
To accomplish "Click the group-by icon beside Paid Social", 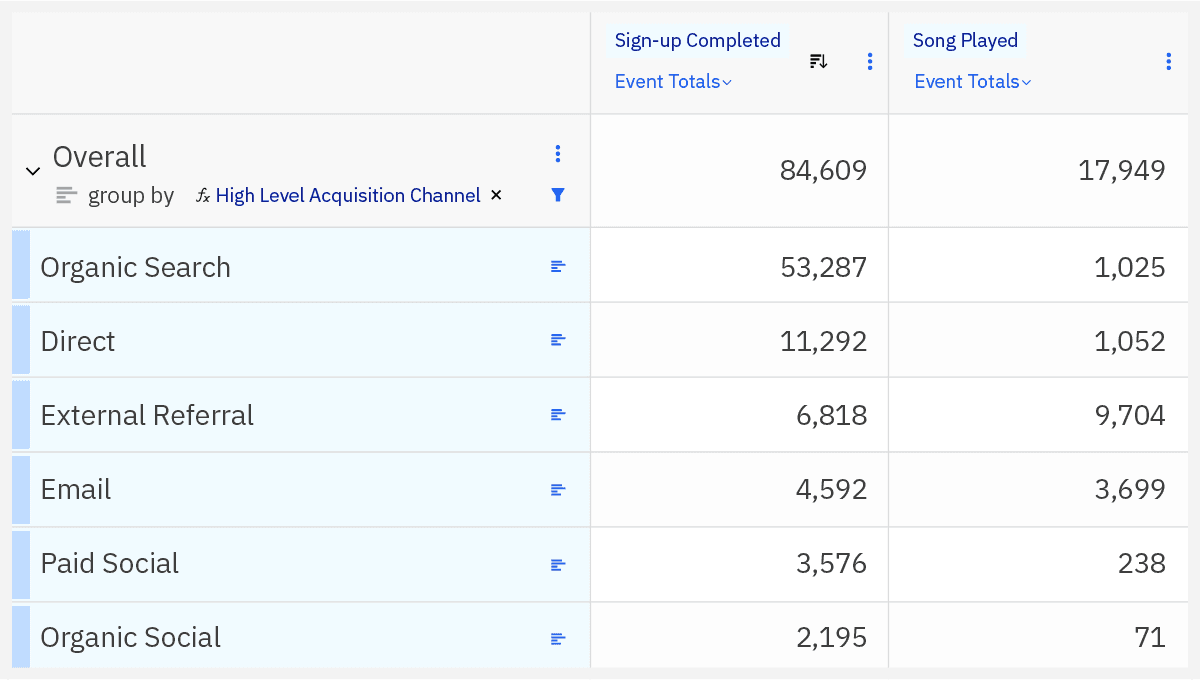I will (x=557, y=564).
